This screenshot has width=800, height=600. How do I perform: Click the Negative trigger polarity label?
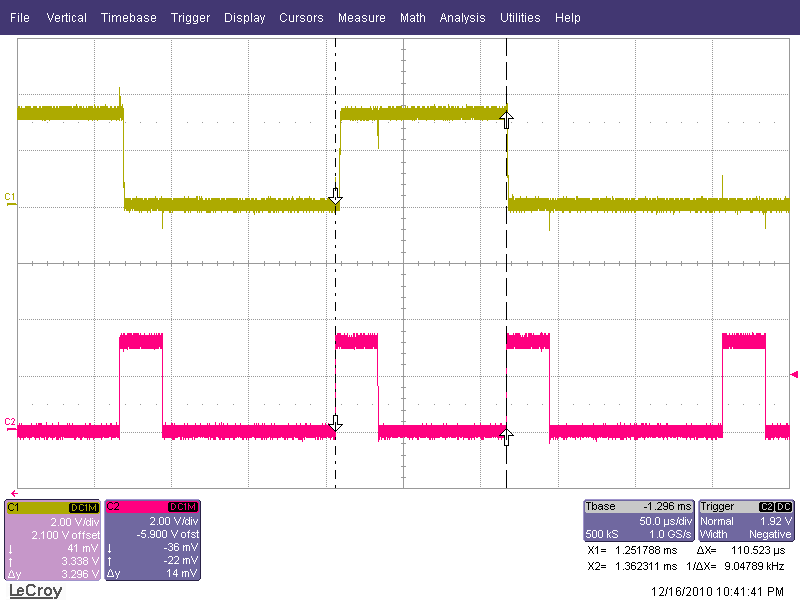pos(770,534)
